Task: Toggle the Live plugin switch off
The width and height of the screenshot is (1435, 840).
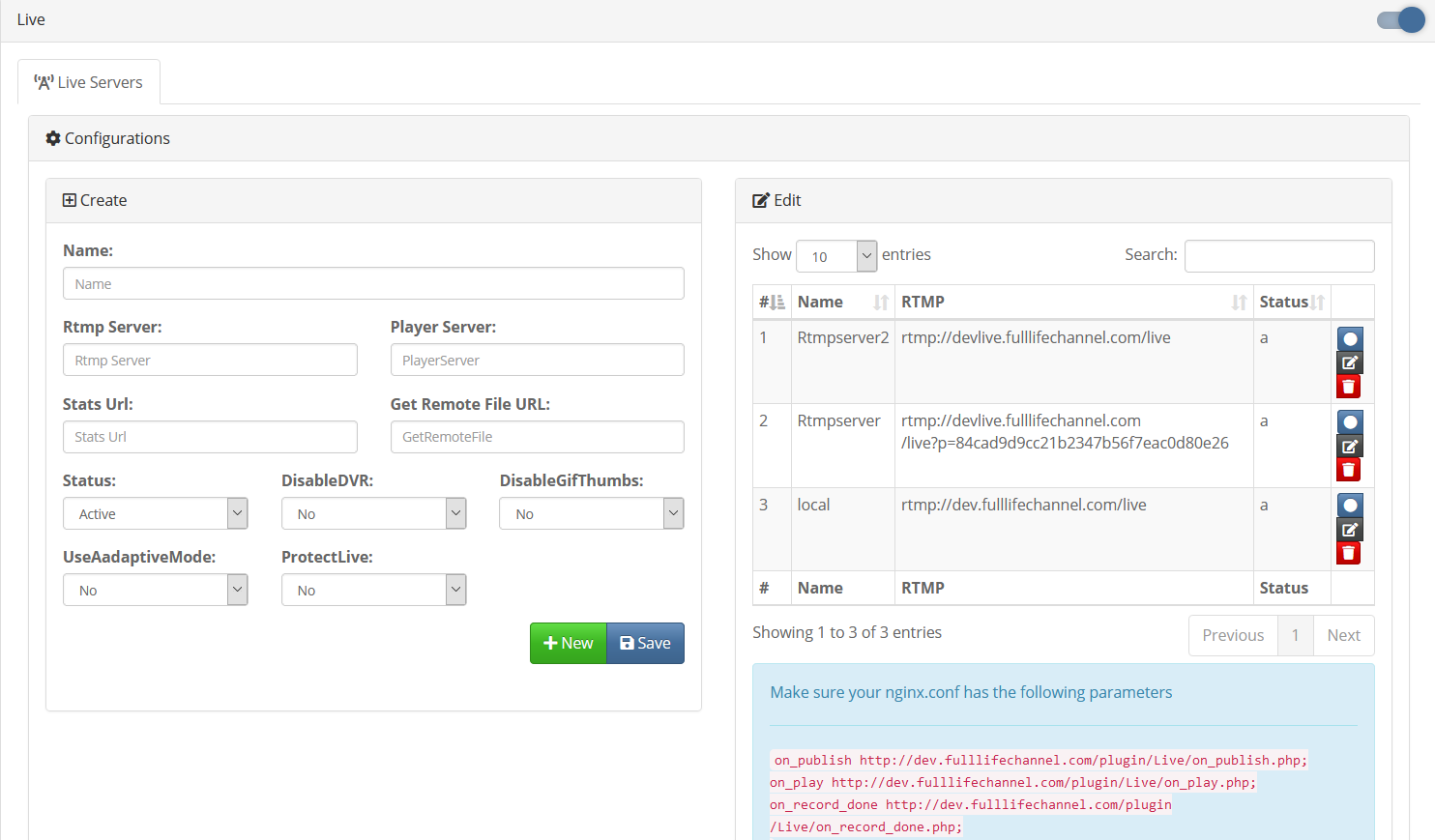Action: 1400,20
